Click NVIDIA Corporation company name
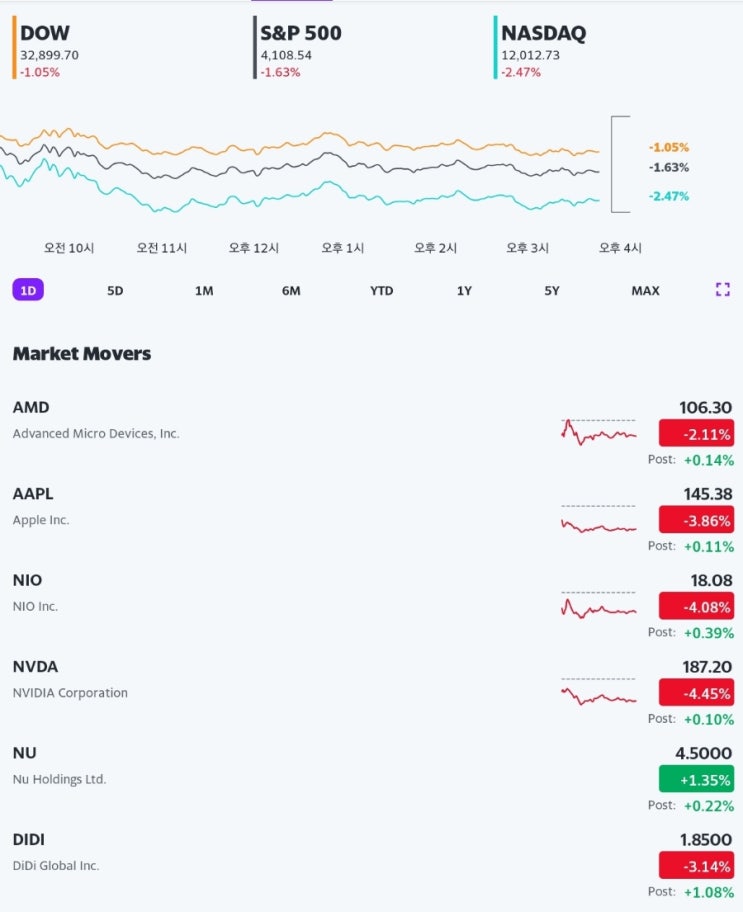 point(70,693)
